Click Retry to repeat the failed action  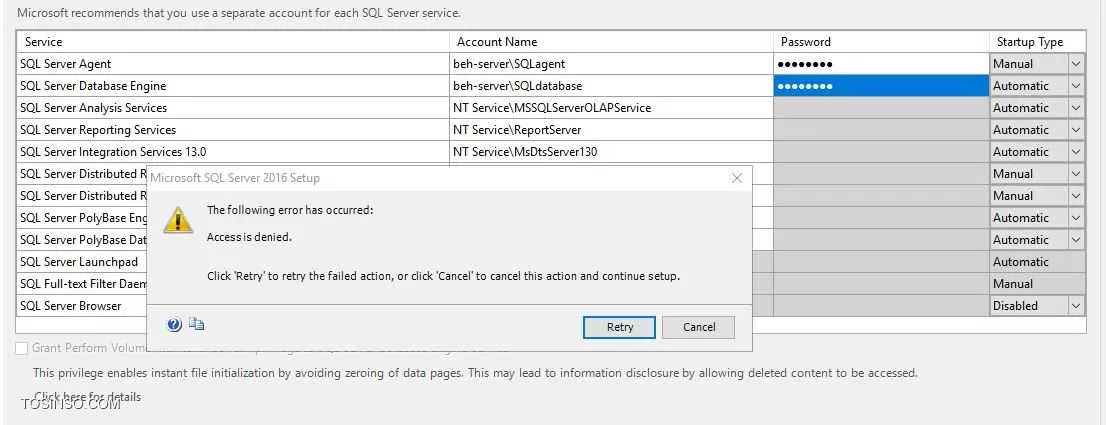(620, 327)
